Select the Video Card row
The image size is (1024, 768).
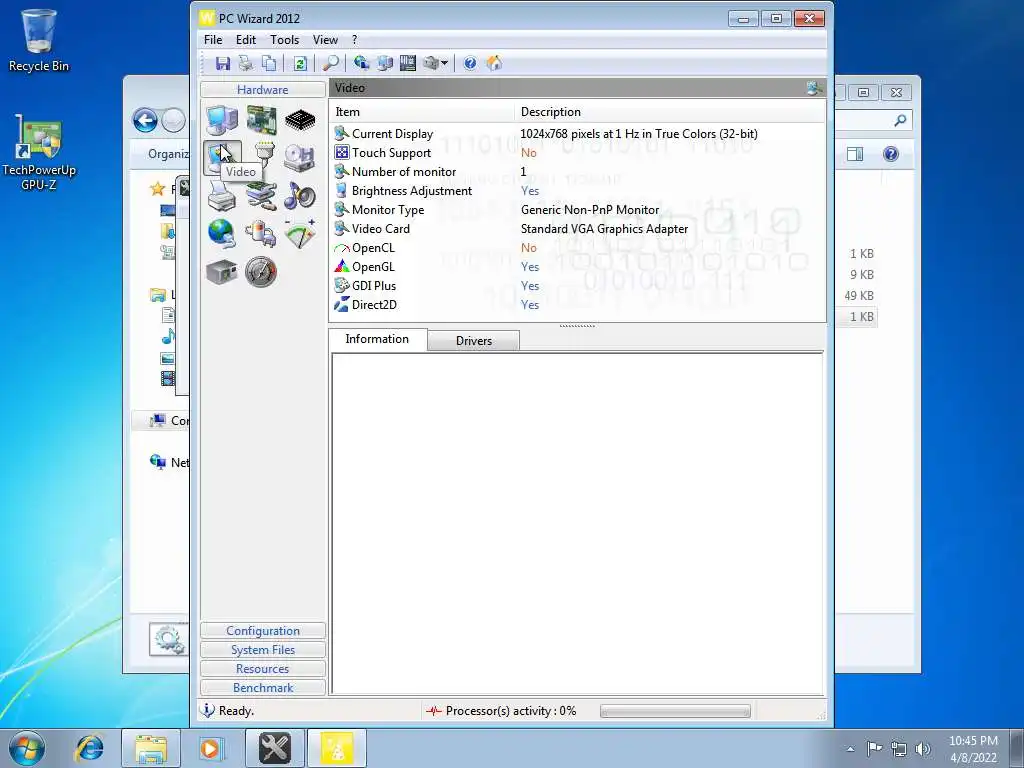(577, 229)
